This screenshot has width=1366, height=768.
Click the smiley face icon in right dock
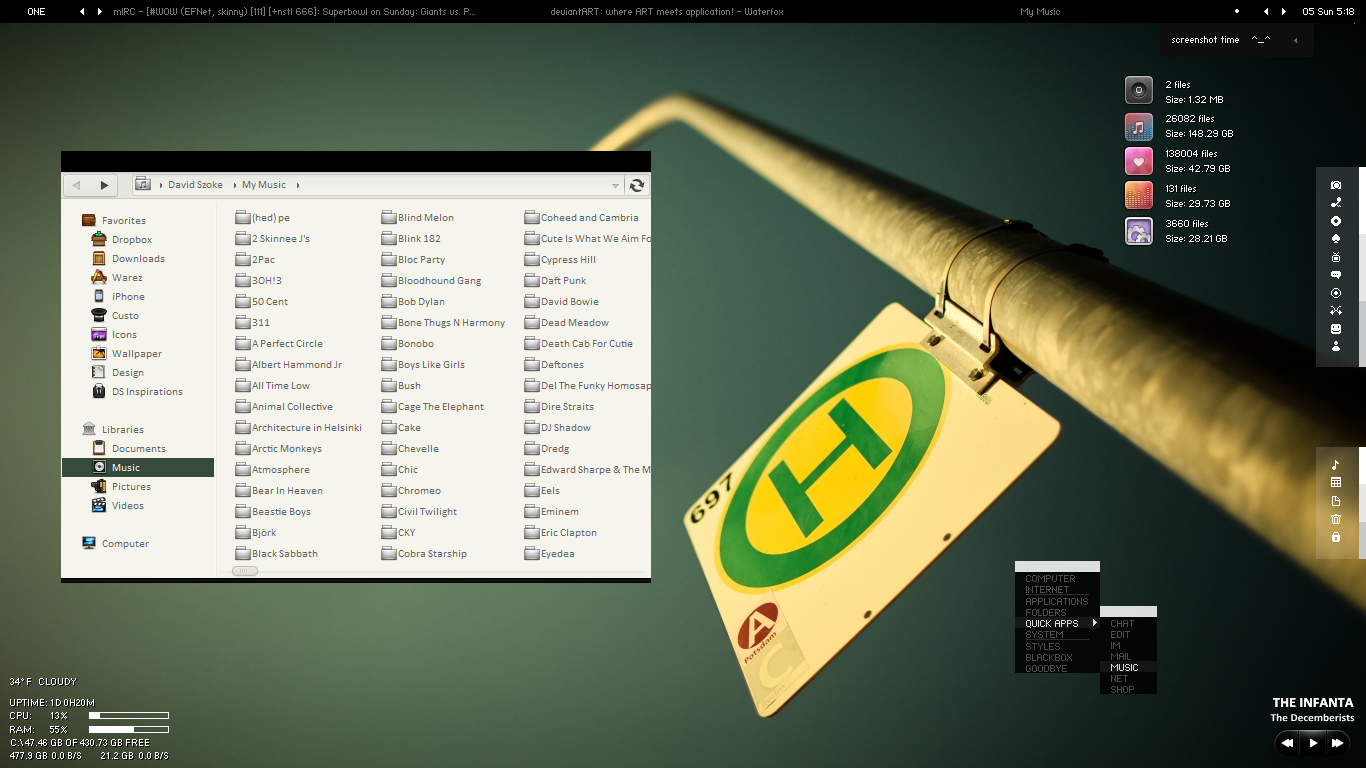click(1336, 329)
